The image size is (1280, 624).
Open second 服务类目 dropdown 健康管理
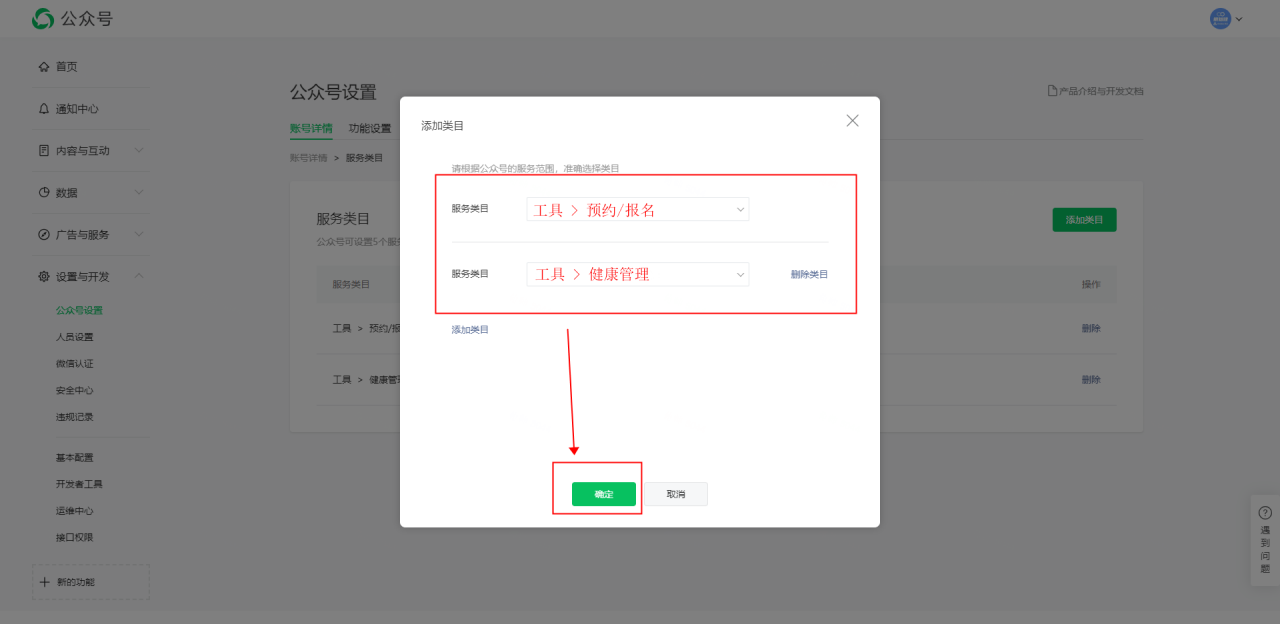pos(638,274)
